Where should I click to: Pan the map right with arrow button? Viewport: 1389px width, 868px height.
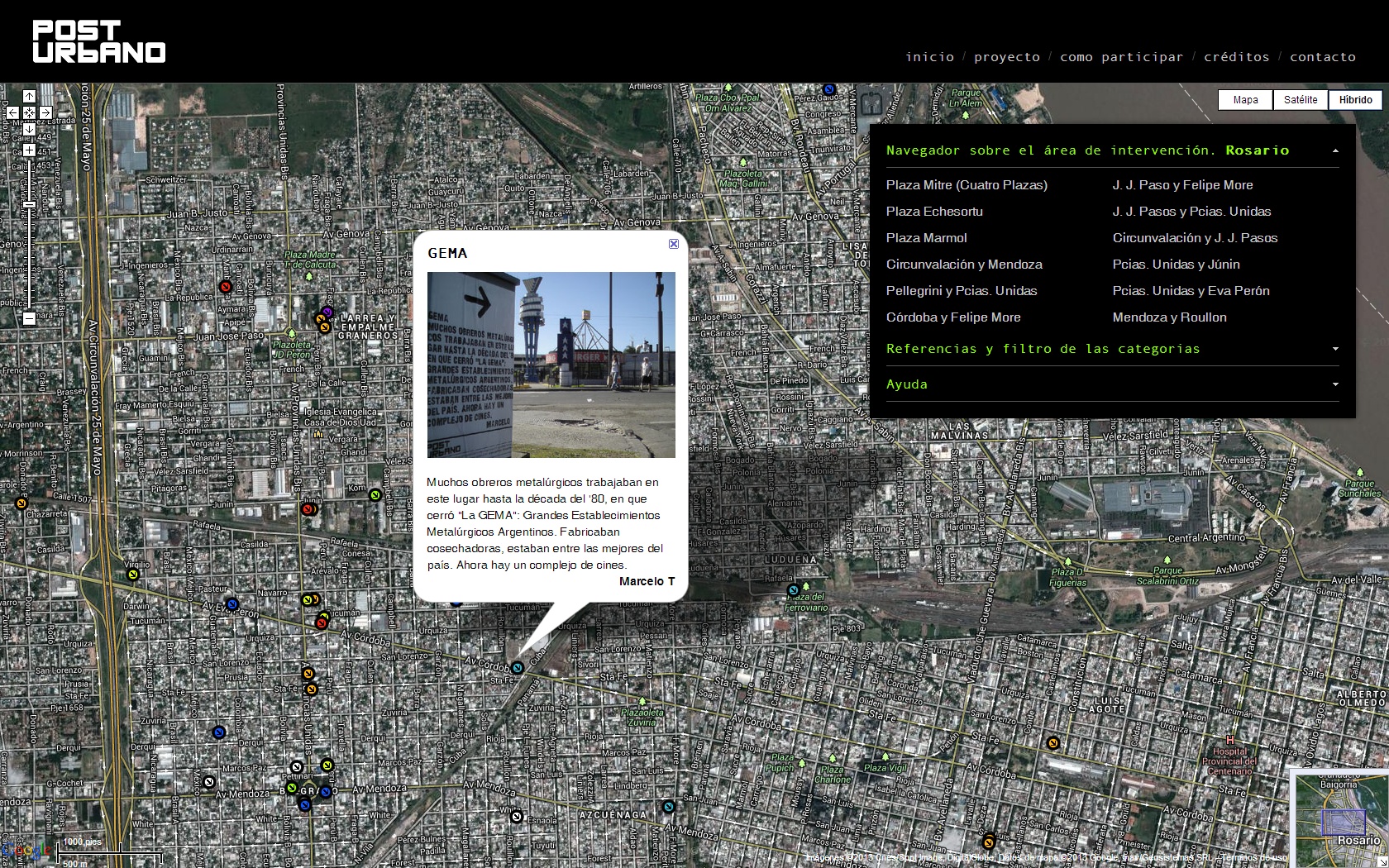coord(45,112)
